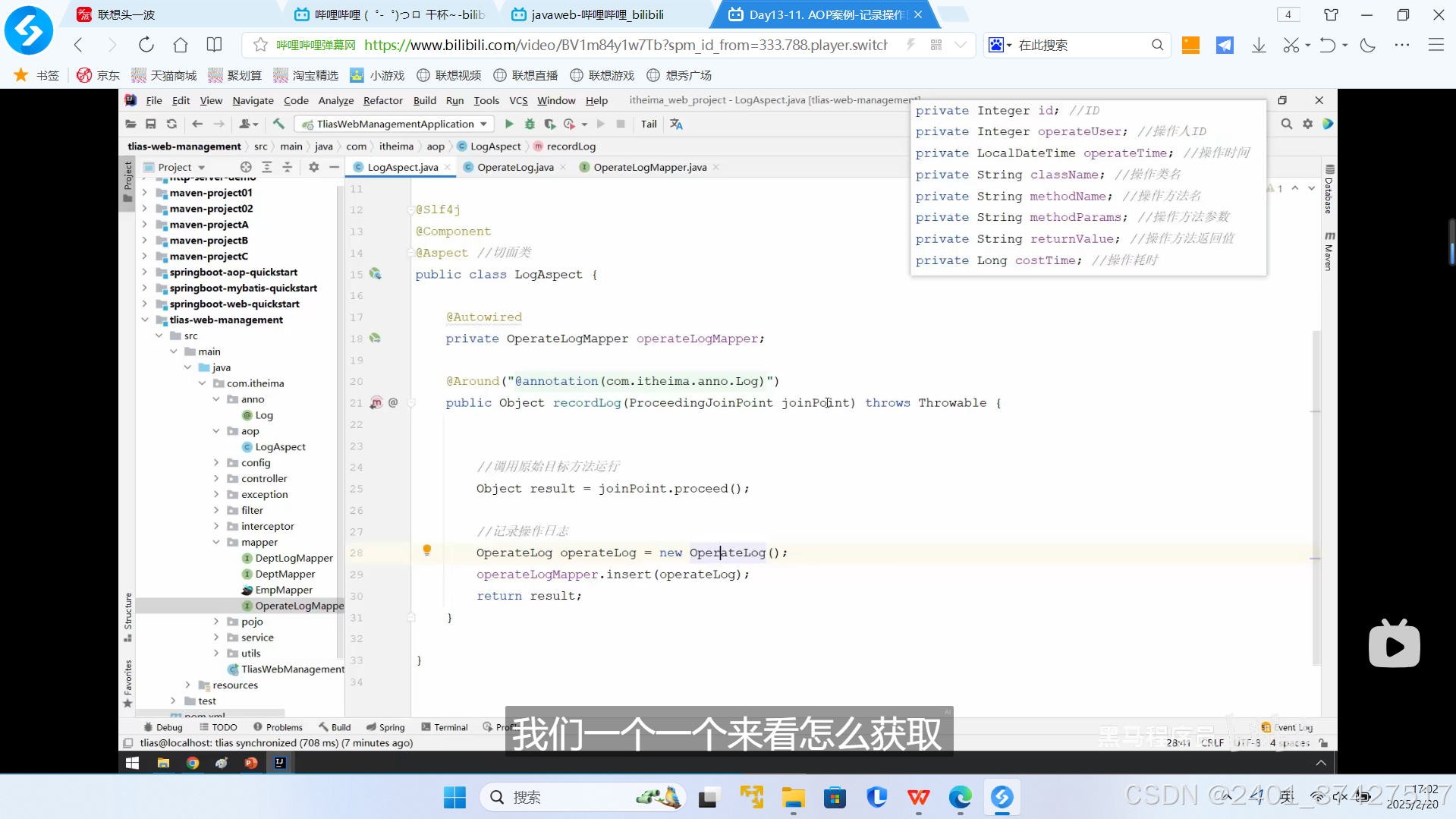Open 京东 bookmark in bookmarks bar
Image resolution: width=1456 pixels, height=819 pixels.
point(99,75)
